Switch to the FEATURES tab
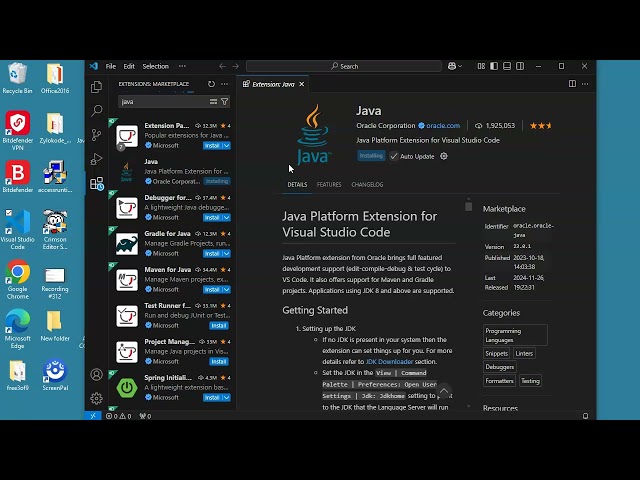Screen dimensions: 640x480 coord(329,184)
